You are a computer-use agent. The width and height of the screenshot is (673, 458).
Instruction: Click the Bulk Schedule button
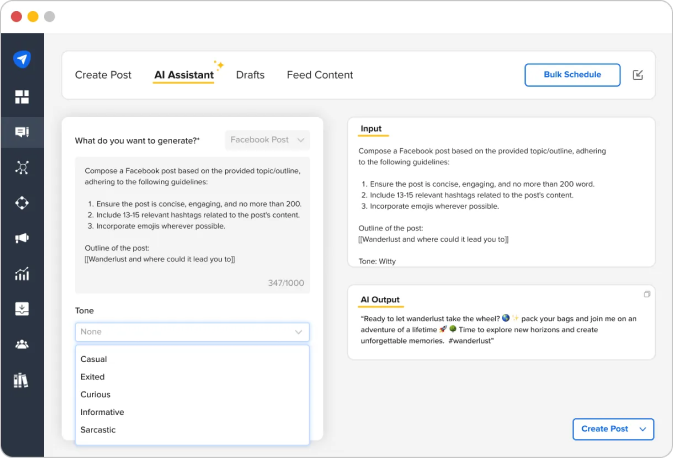coord(573,75)
